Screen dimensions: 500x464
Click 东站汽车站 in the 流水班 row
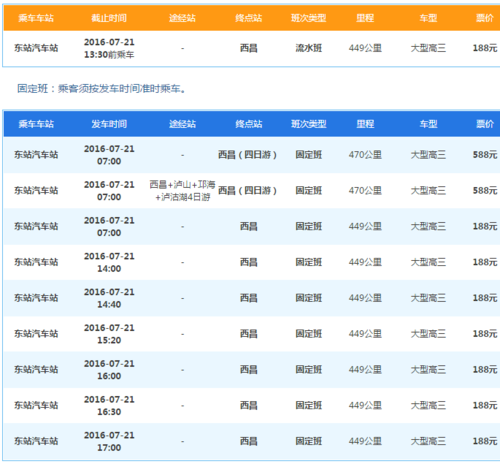pos(36,48)
